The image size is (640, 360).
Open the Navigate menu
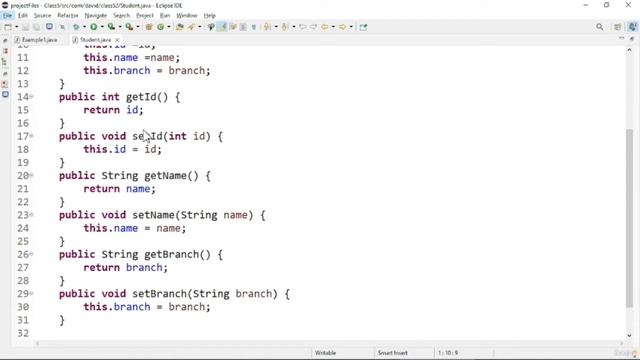click(96, 16)
